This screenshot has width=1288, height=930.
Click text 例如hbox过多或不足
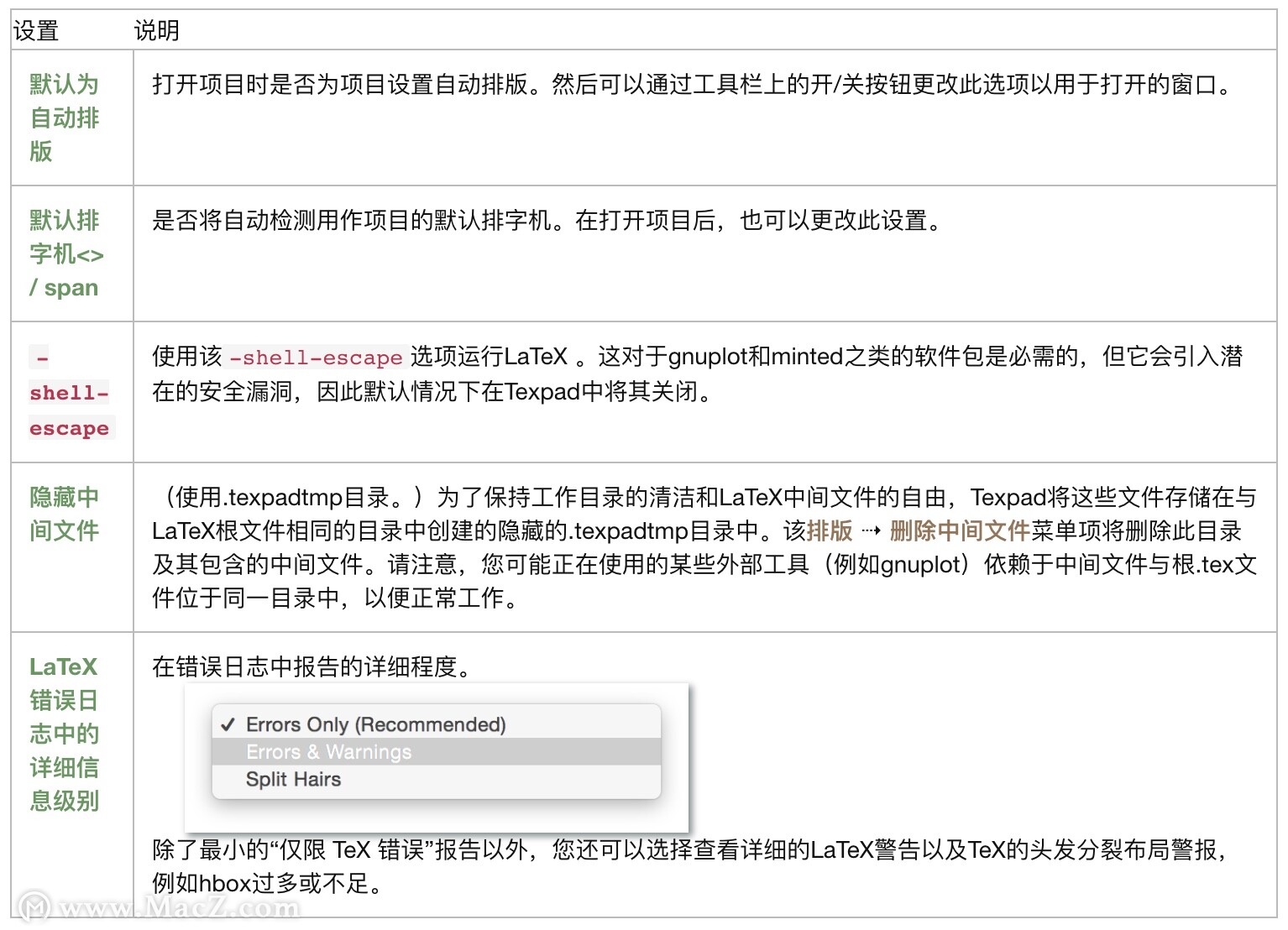point(266,883)
